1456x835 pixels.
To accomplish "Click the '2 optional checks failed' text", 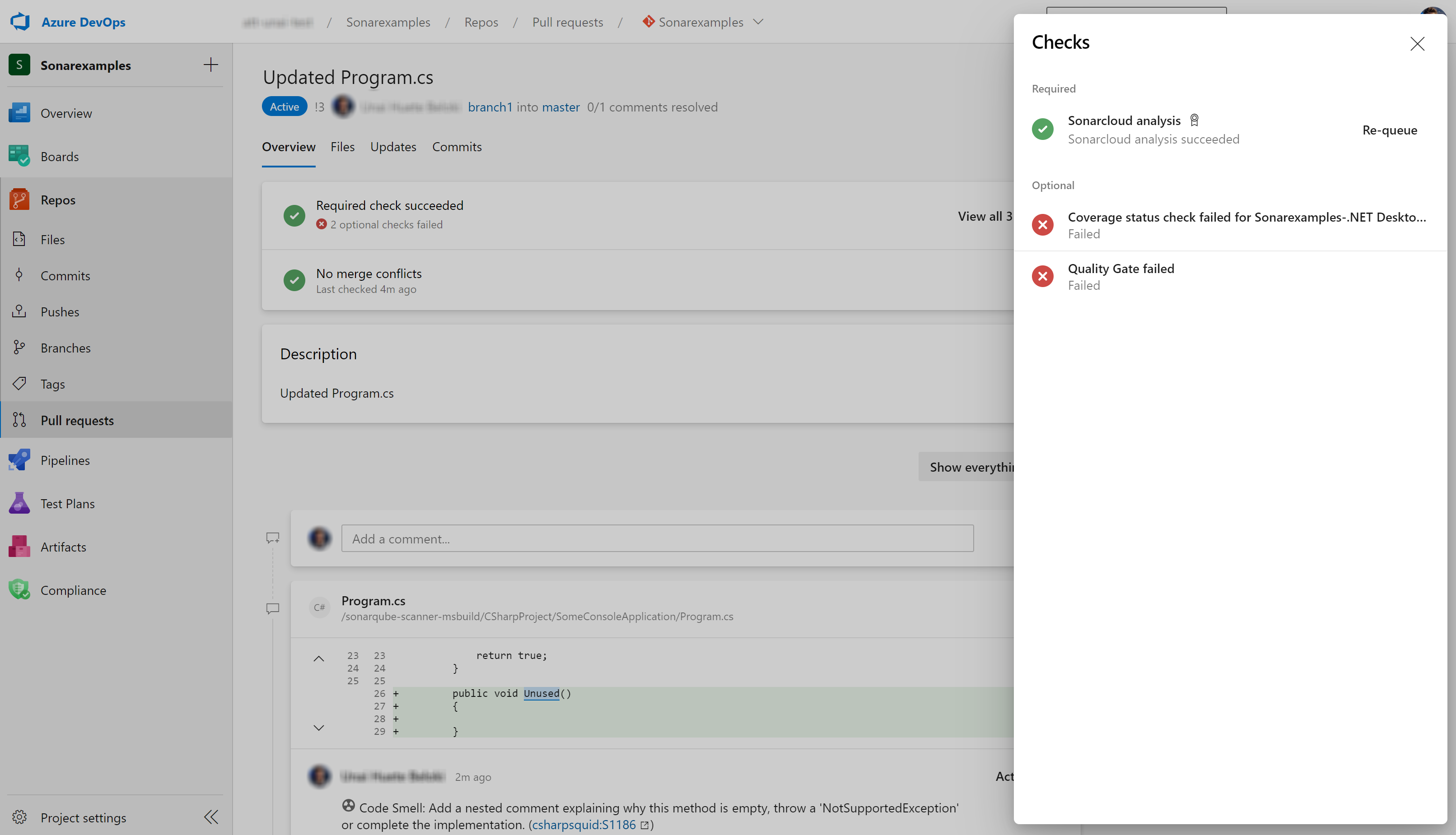I will 386,224.
